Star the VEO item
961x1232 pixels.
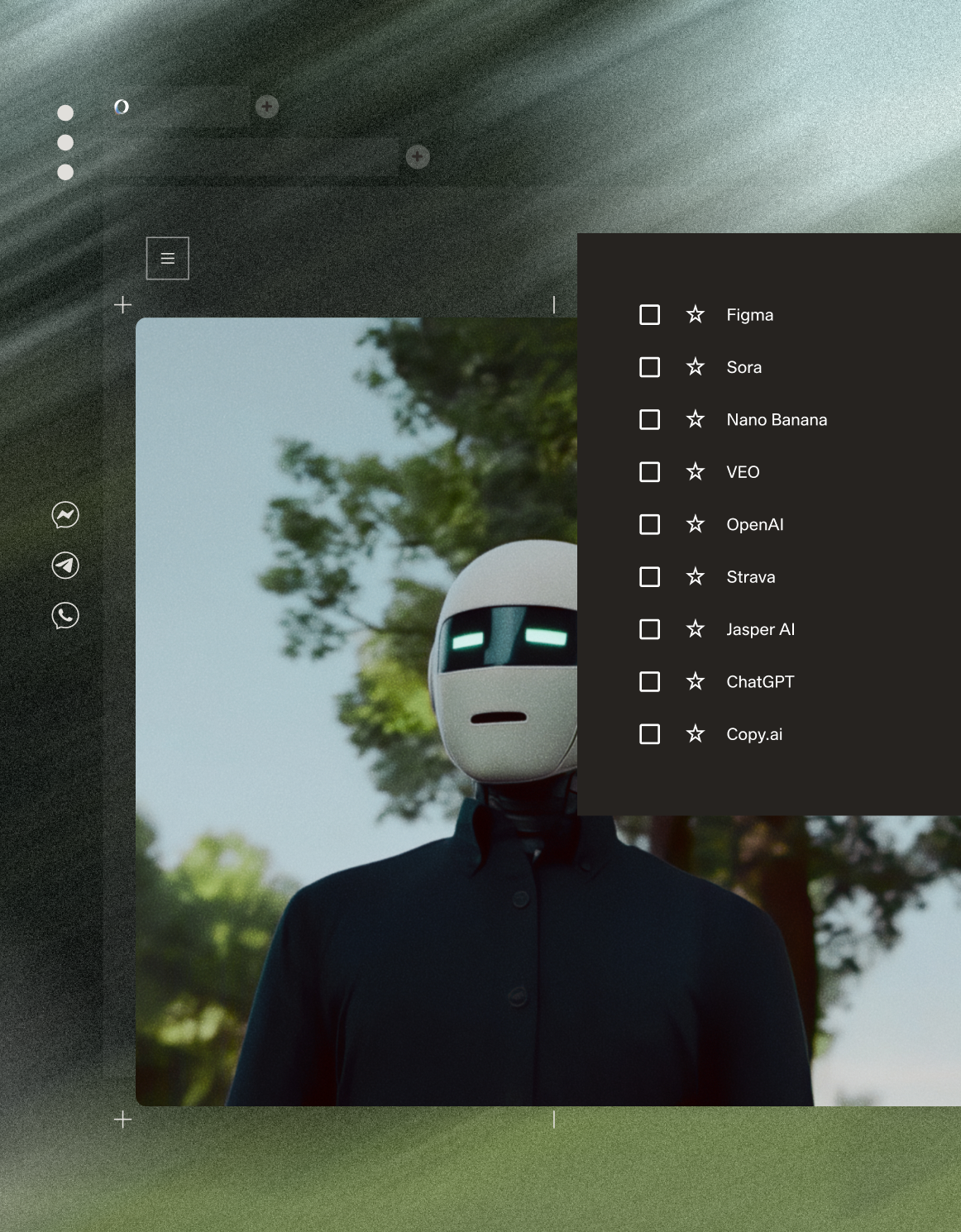[696, 471]
